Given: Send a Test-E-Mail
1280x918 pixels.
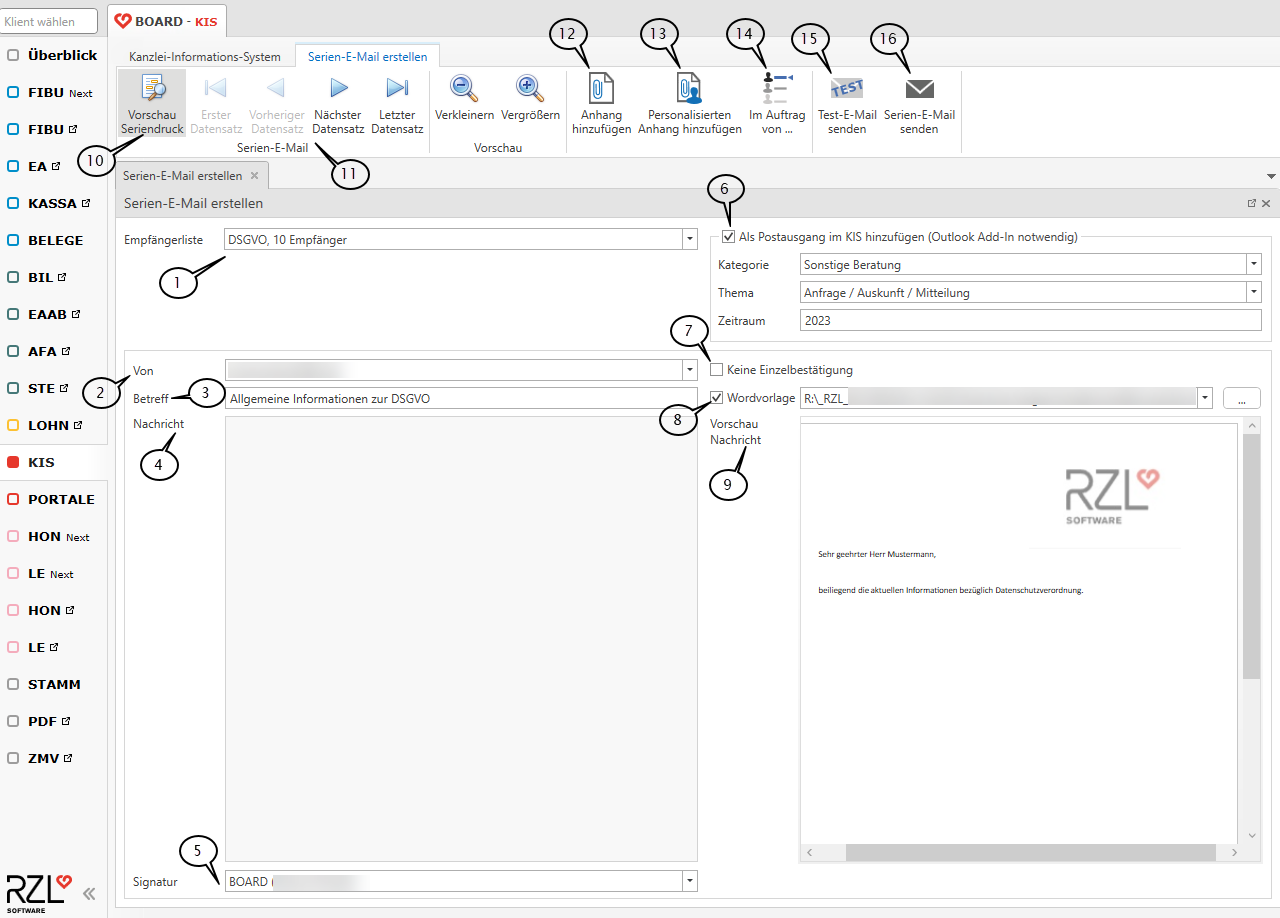Looking at the screenshot, I should coord(847,90).
